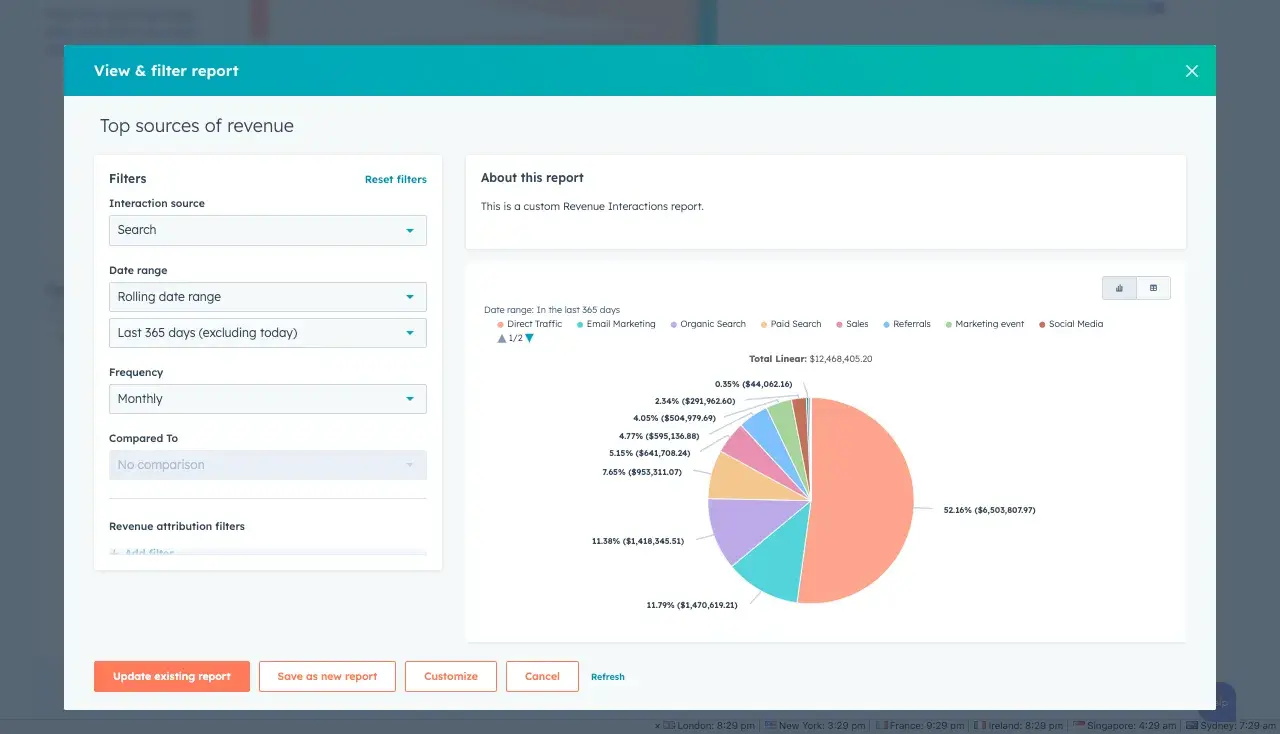The image size is (1280, 734).
Task: Open the Last 365 days dropdown
Action: 267,333
